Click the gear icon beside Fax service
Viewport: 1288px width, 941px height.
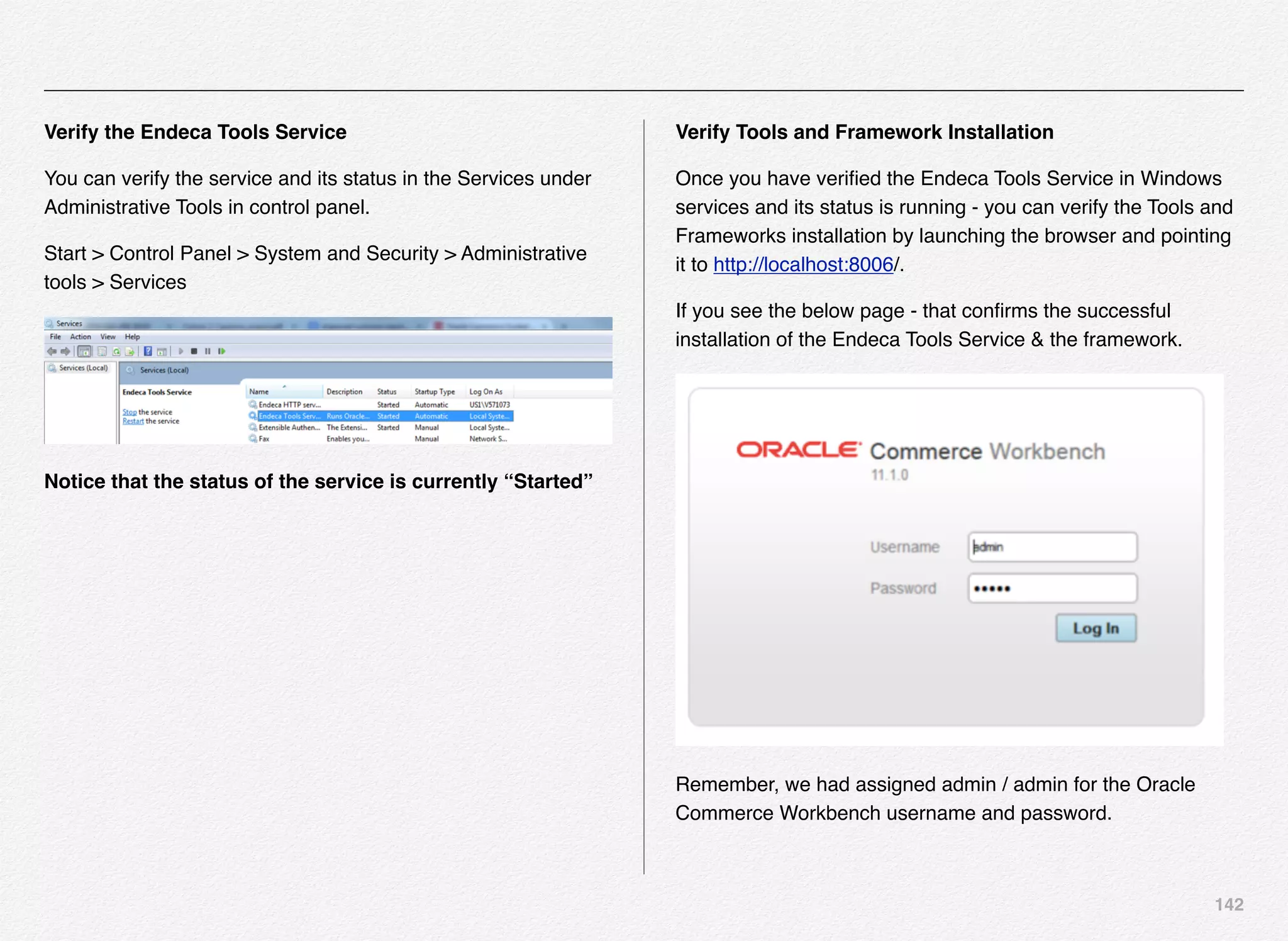click(x=253, y=438)
